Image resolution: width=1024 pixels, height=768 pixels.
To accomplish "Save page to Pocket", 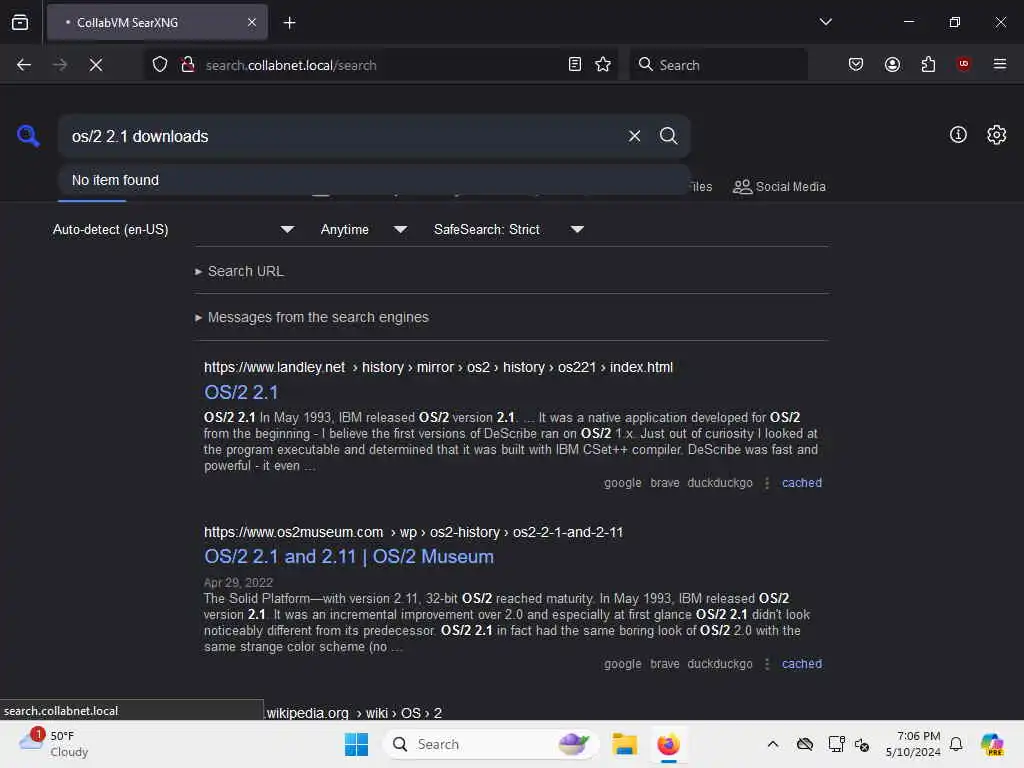I will (x=856, y=64).
